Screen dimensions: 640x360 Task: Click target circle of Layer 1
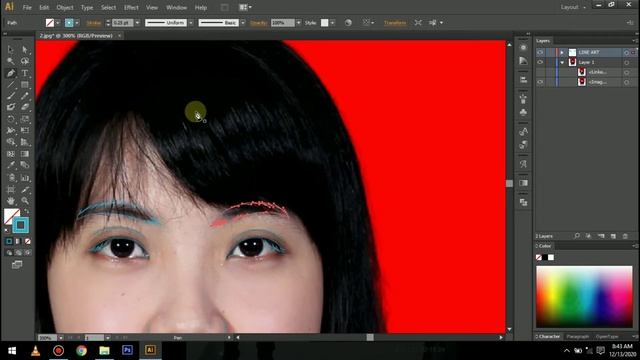click(627, 62)
